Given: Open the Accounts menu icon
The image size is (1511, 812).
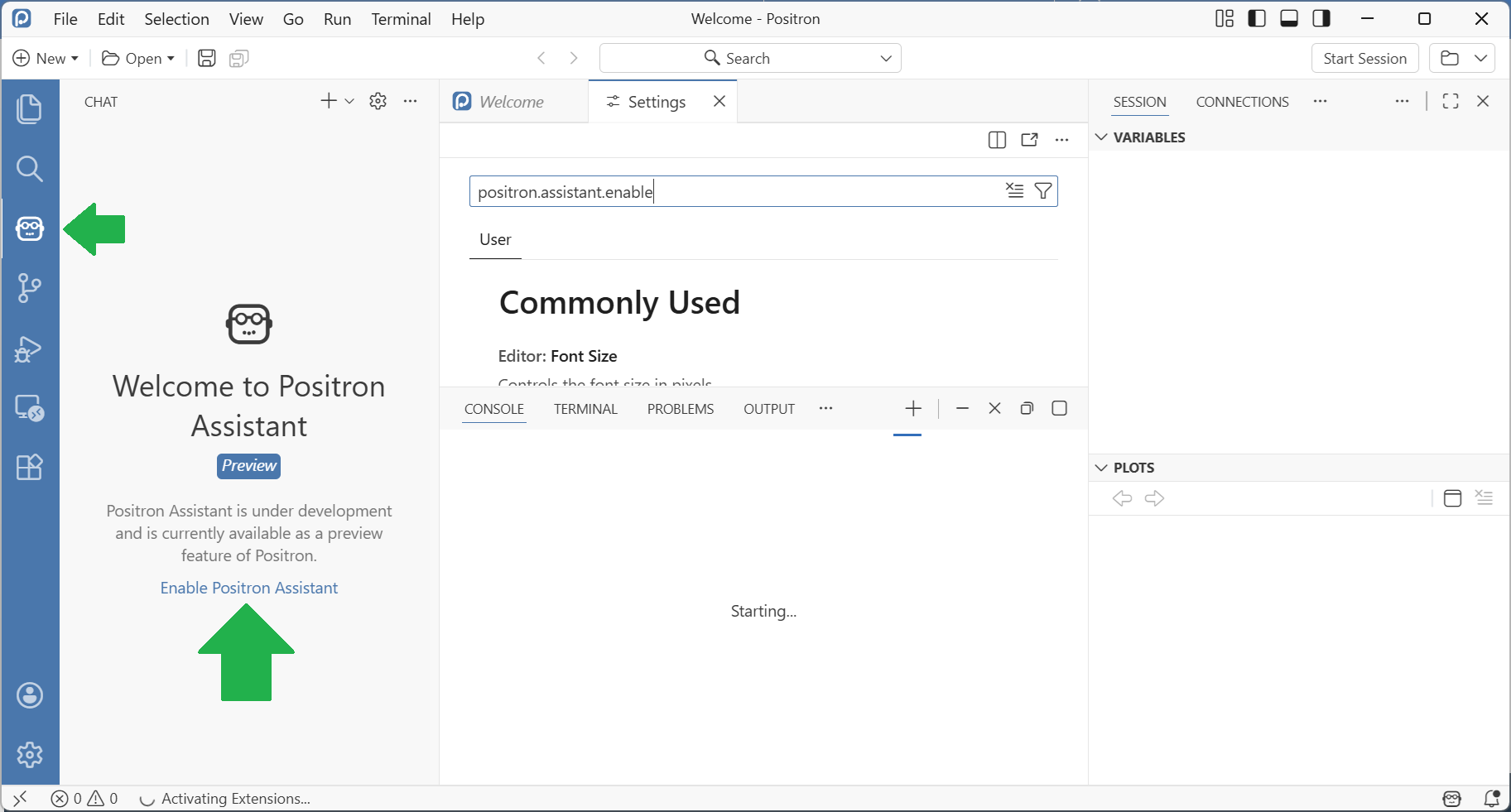Looking at the screenshot, I should [30, 695].
